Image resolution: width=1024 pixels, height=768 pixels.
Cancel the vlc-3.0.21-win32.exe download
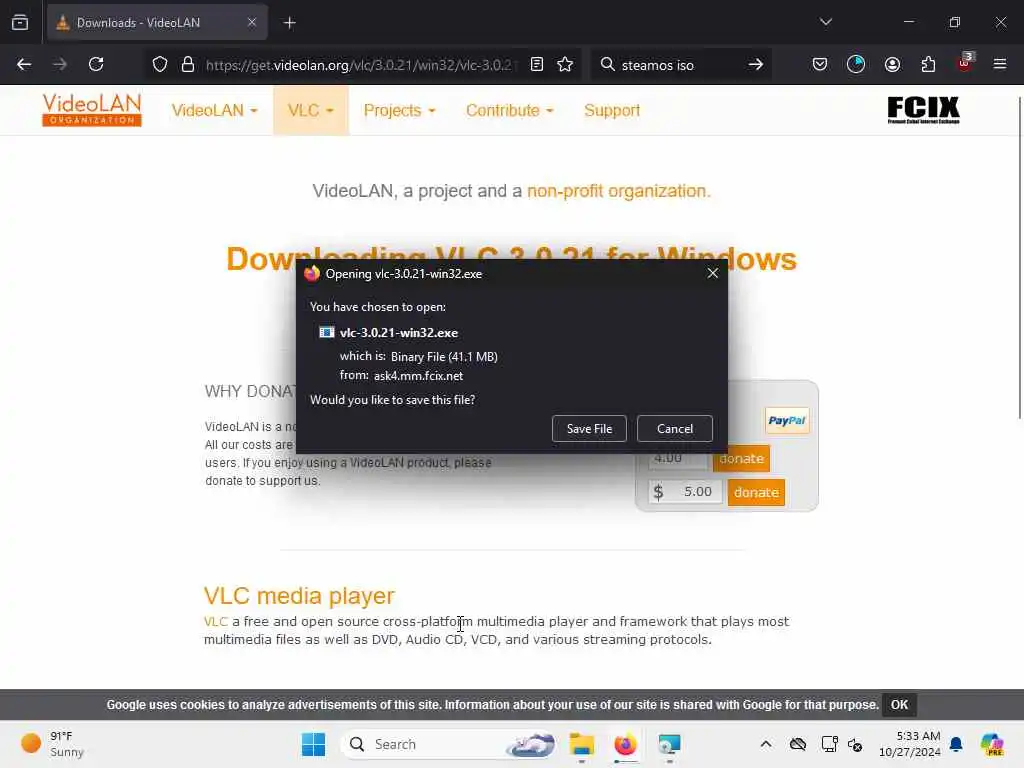pyautogui.click(x=675, y=428)
